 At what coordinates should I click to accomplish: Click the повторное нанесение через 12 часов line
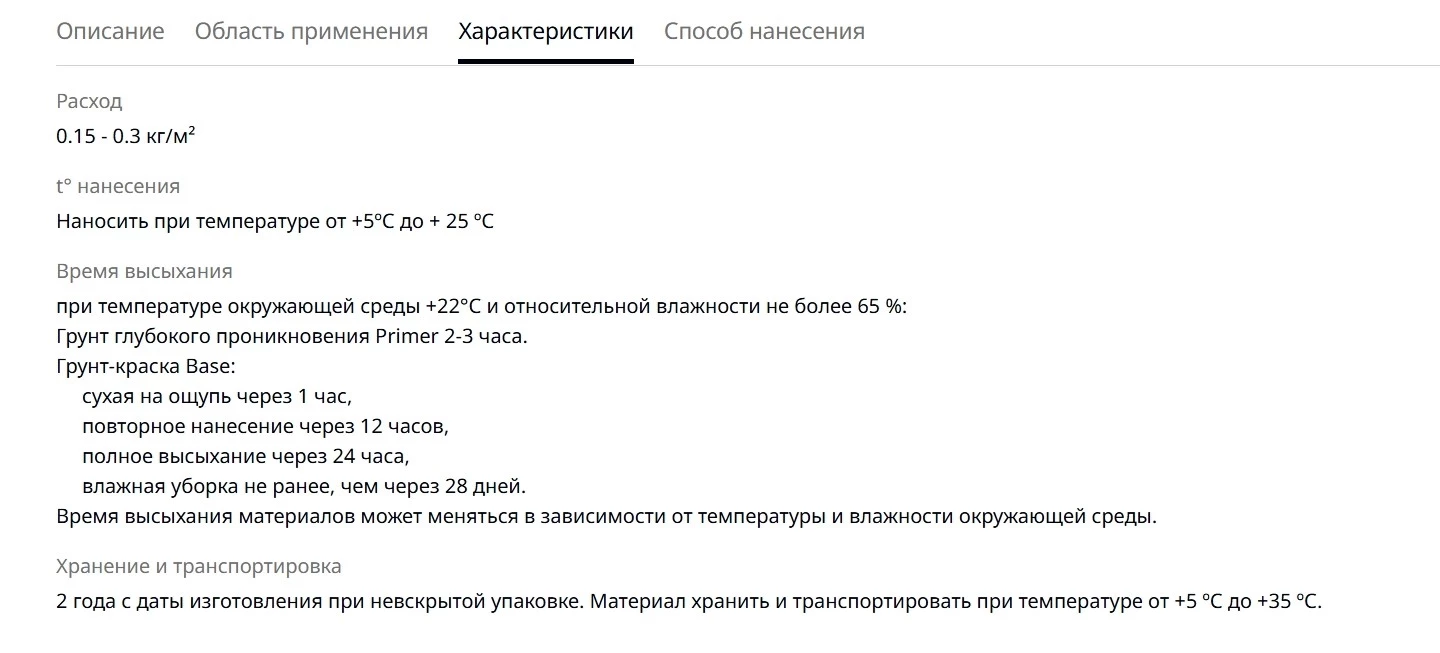click(x=266, y=426)
